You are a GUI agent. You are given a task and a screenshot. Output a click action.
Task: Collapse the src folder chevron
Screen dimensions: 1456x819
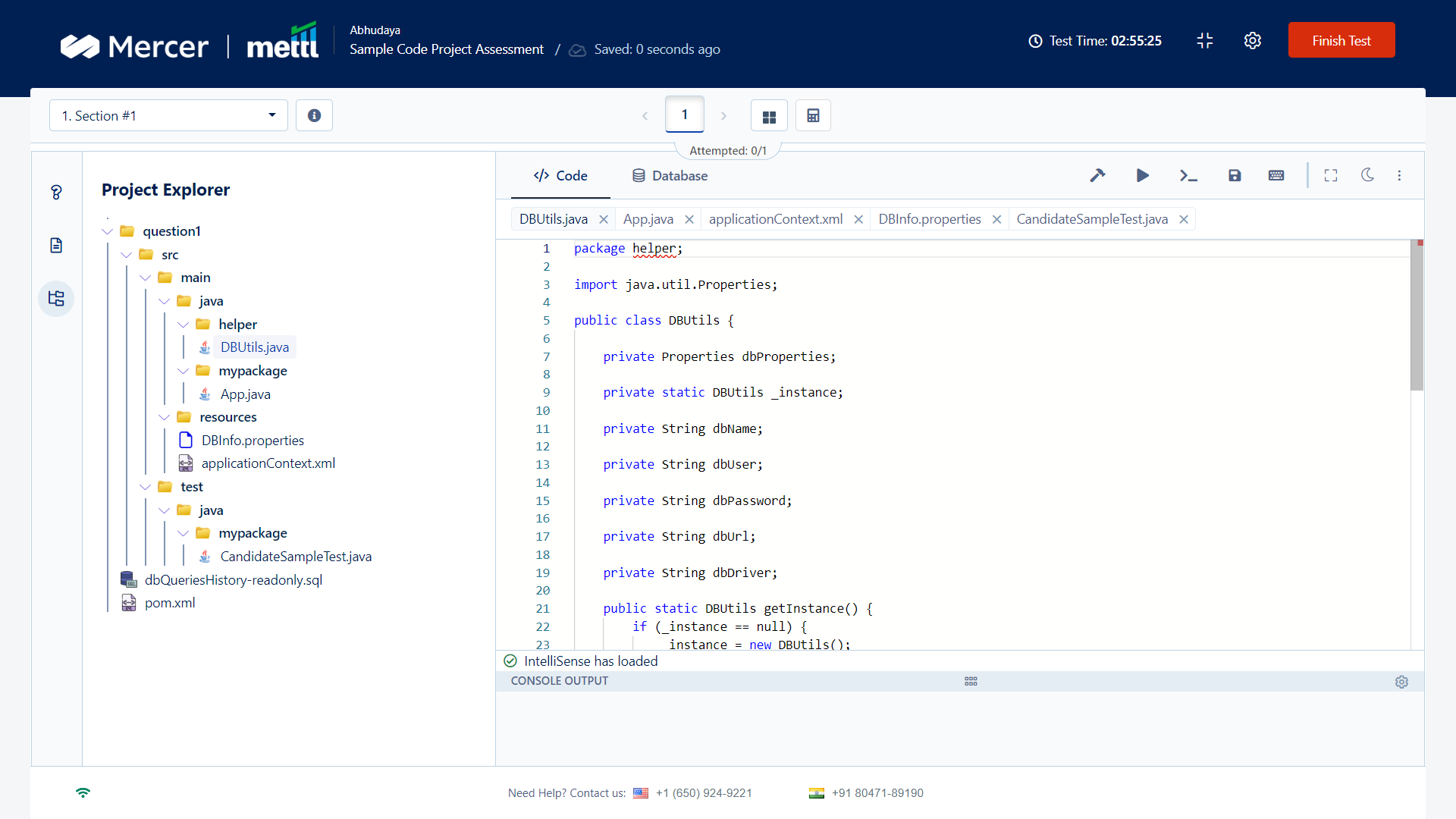pos(127,255)
